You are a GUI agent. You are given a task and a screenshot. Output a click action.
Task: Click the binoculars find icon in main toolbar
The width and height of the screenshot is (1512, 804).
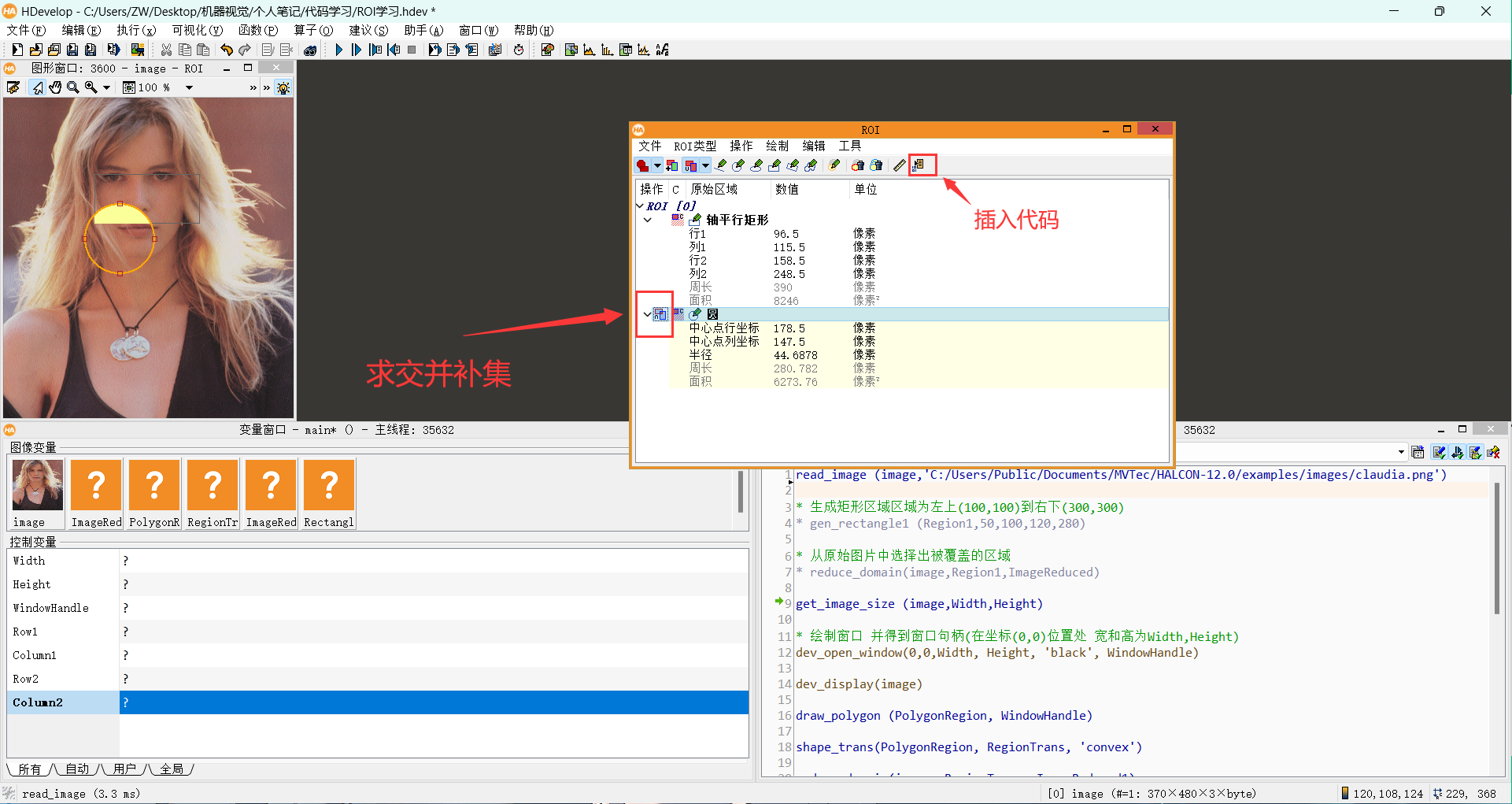[x=310, y=50]
